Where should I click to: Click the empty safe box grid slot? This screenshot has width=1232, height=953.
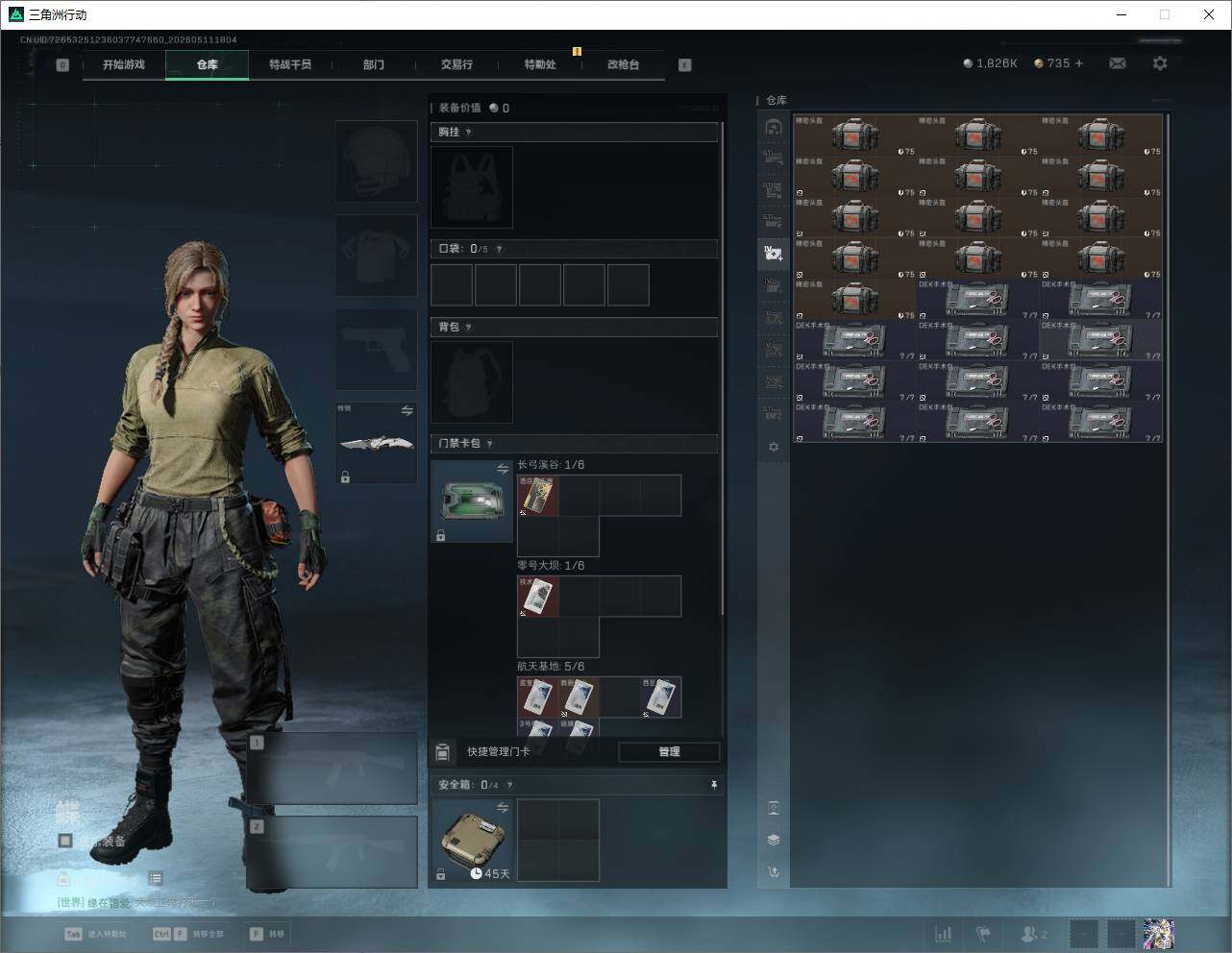[558, 840]
